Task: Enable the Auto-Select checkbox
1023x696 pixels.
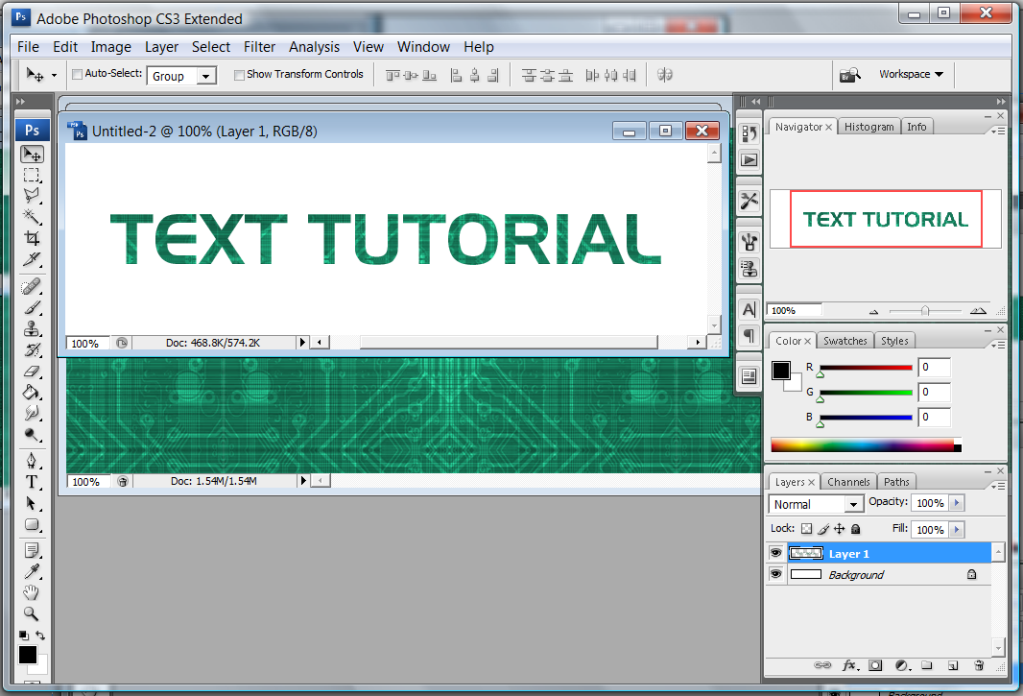Action: (x=77, y=74)
